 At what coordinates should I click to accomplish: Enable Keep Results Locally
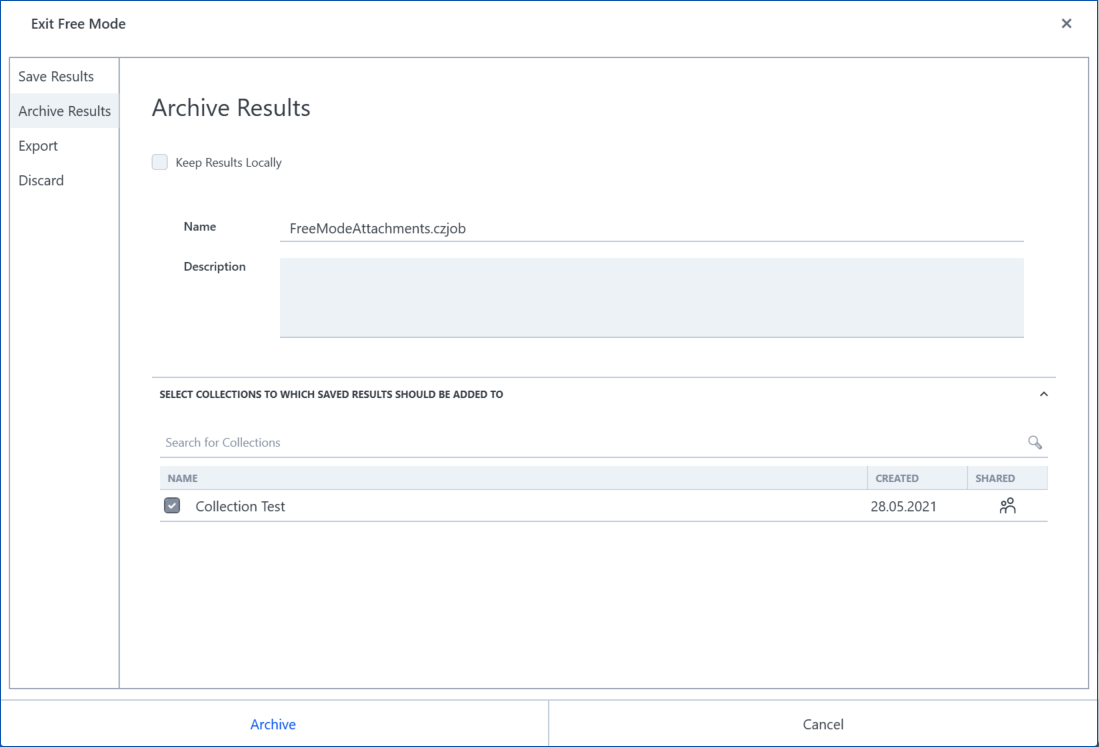tap(159, 161)
